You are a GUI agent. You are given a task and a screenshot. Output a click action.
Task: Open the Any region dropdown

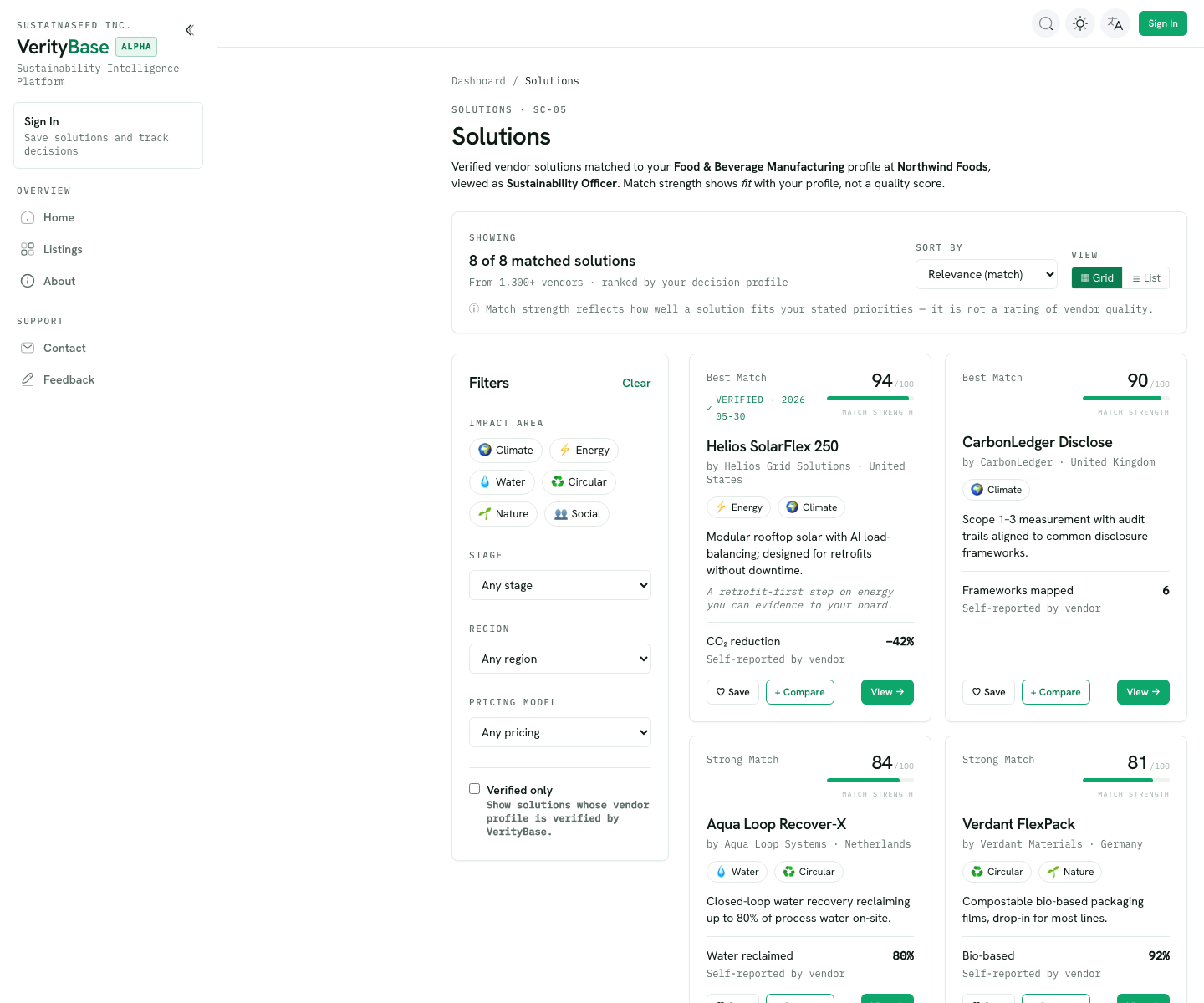[560, 659]
